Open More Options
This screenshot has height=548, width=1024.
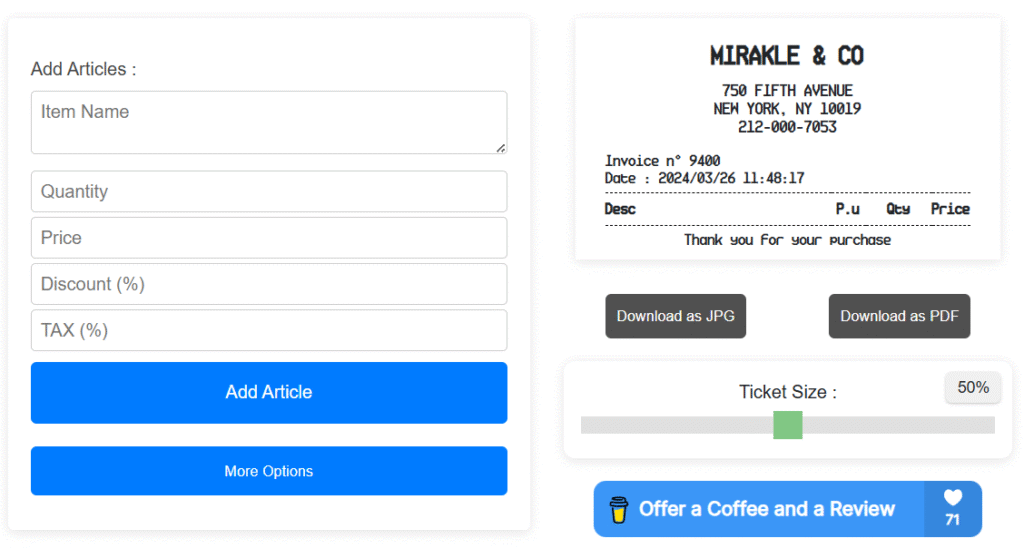pyautogui.click(x=269, y=471)
